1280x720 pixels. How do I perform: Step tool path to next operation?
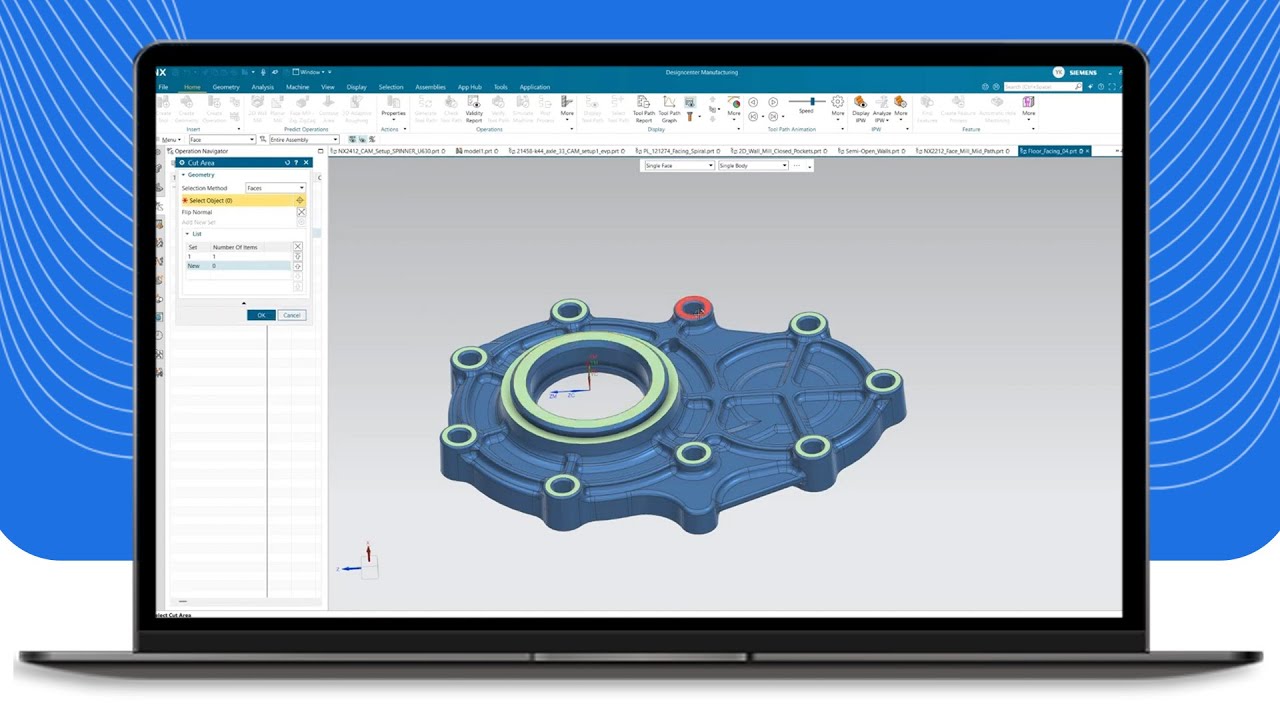tap(773, 116)
